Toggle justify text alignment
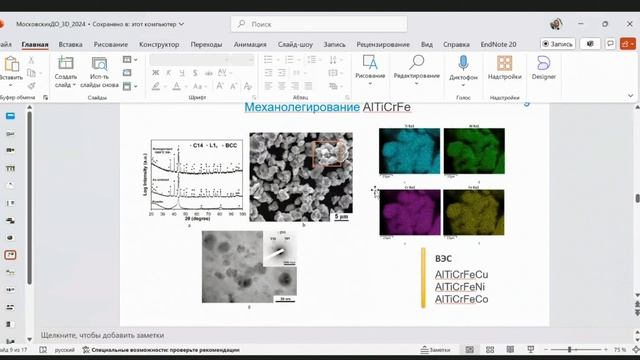Screen dimensions: 640x360 [308, 86]
